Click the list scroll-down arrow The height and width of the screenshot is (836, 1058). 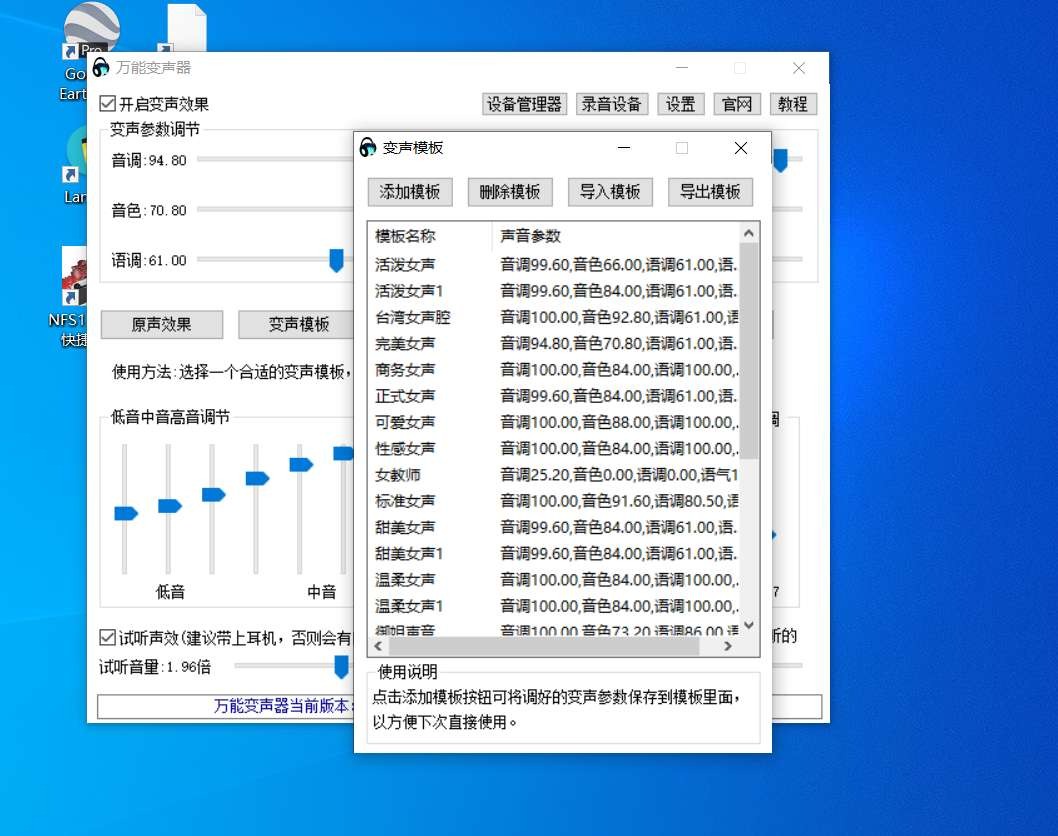pyautogui.click(x=748, y=626)
